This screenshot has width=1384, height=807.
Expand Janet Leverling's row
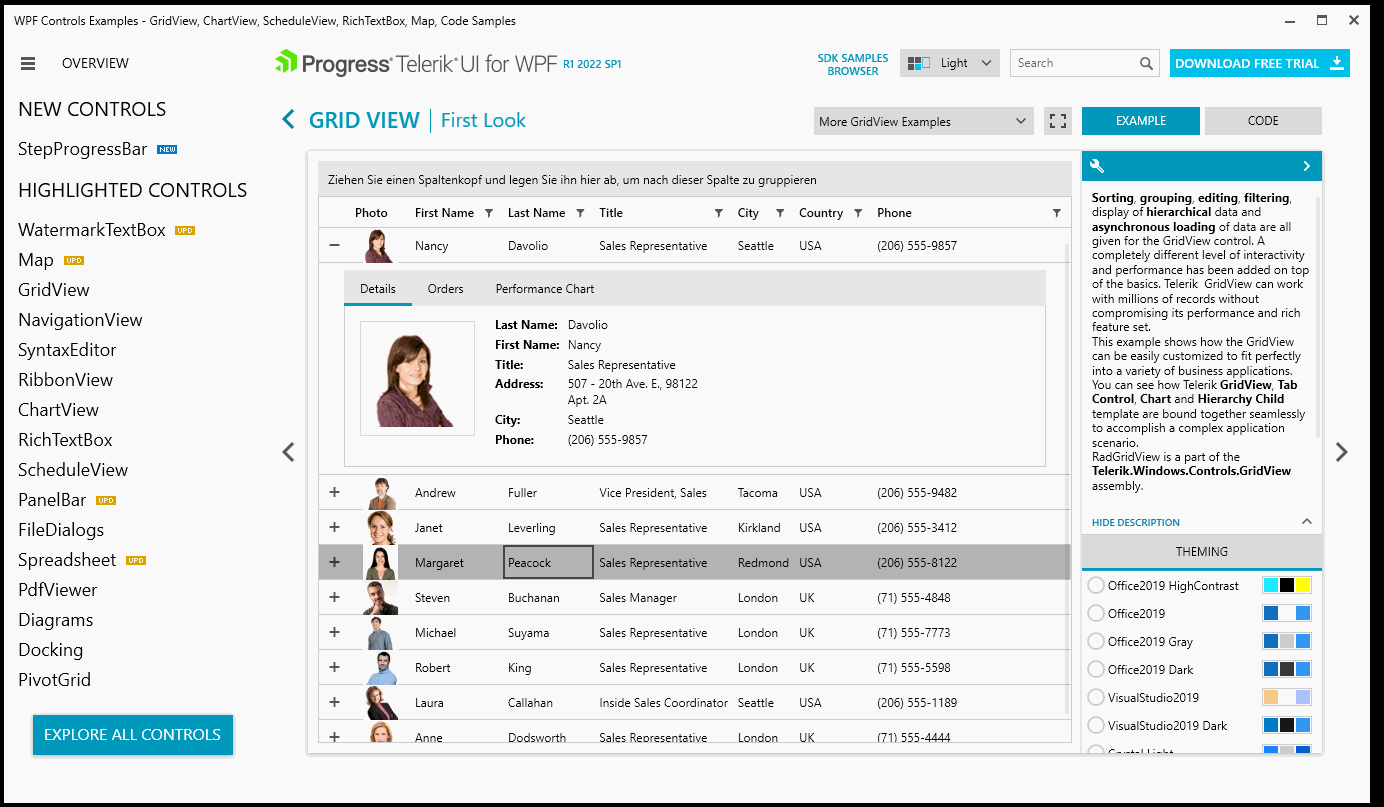point(334,527)
